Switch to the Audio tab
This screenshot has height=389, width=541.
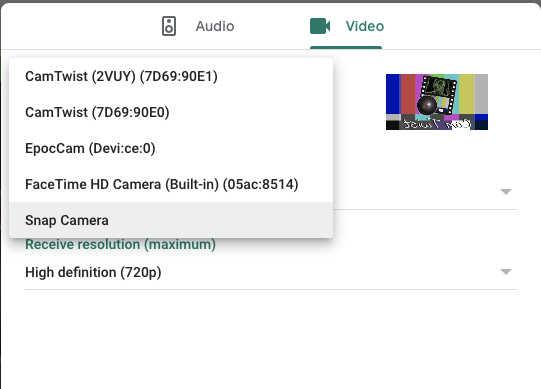click(198, 26)
